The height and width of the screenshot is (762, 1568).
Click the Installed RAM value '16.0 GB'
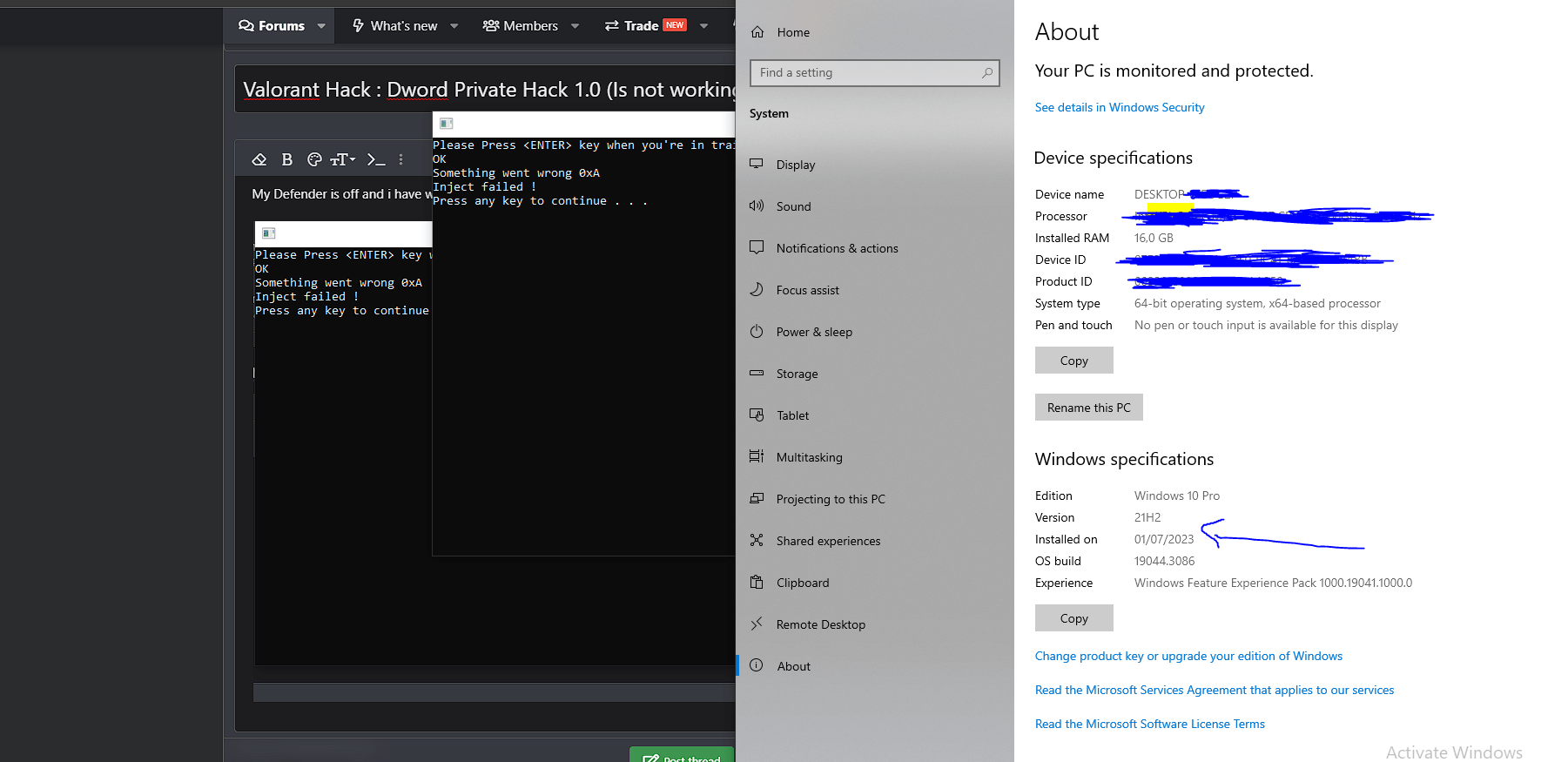[x=1154, y=238]
